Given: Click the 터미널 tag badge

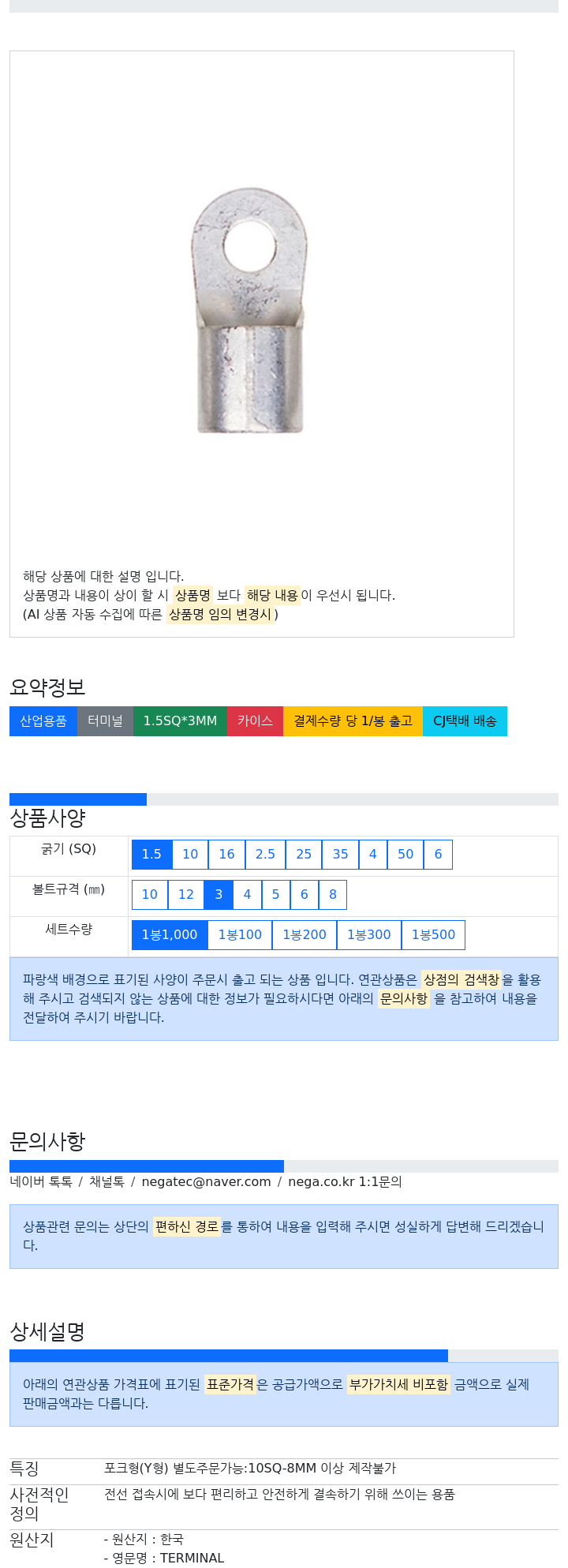Looking at the screenshot, I should pyautogui.click(x=105, y=721).
